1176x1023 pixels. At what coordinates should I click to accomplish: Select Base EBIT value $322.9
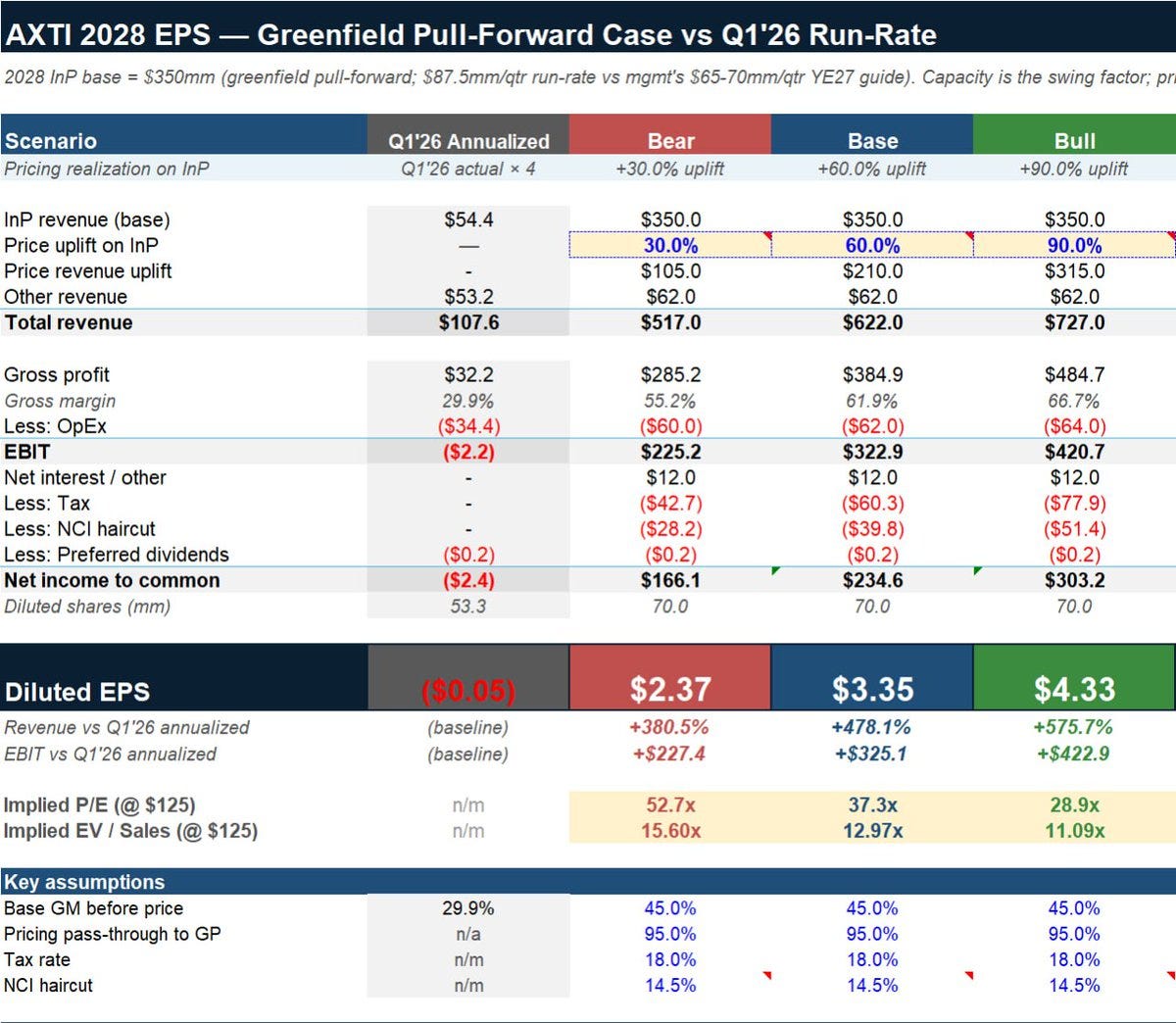coord(872,452)
